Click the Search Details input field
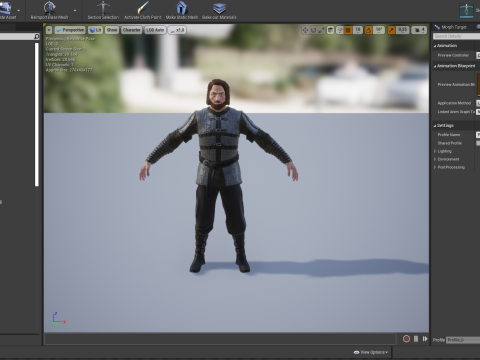Viewport: 480px width, 360px height. coord(456,36)
